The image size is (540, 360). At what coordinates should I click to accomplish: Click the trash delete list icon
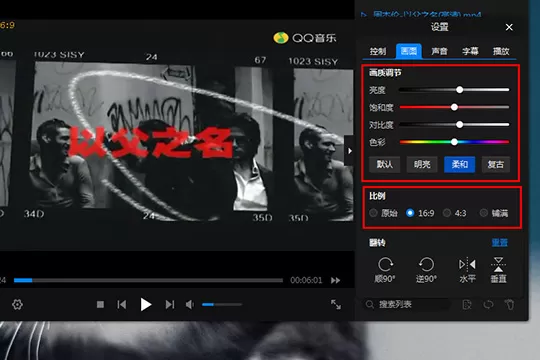[509, 305]
